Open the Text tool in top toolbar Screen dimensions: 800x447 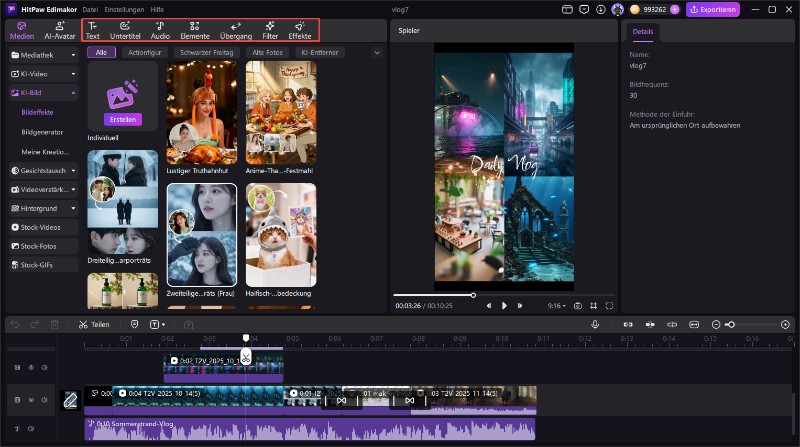click(x=93, y=30)
